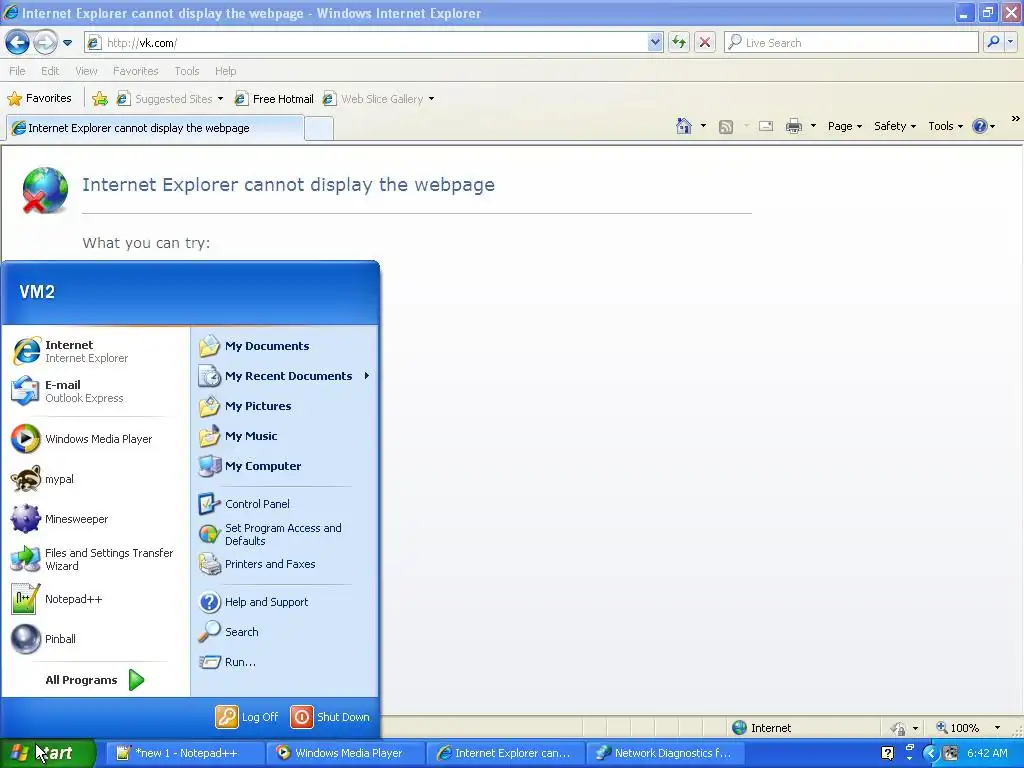Image resolution: width=1024 pixels, height=768 pixels.
Task: Click the Print icon
Action: pos(793,126)
